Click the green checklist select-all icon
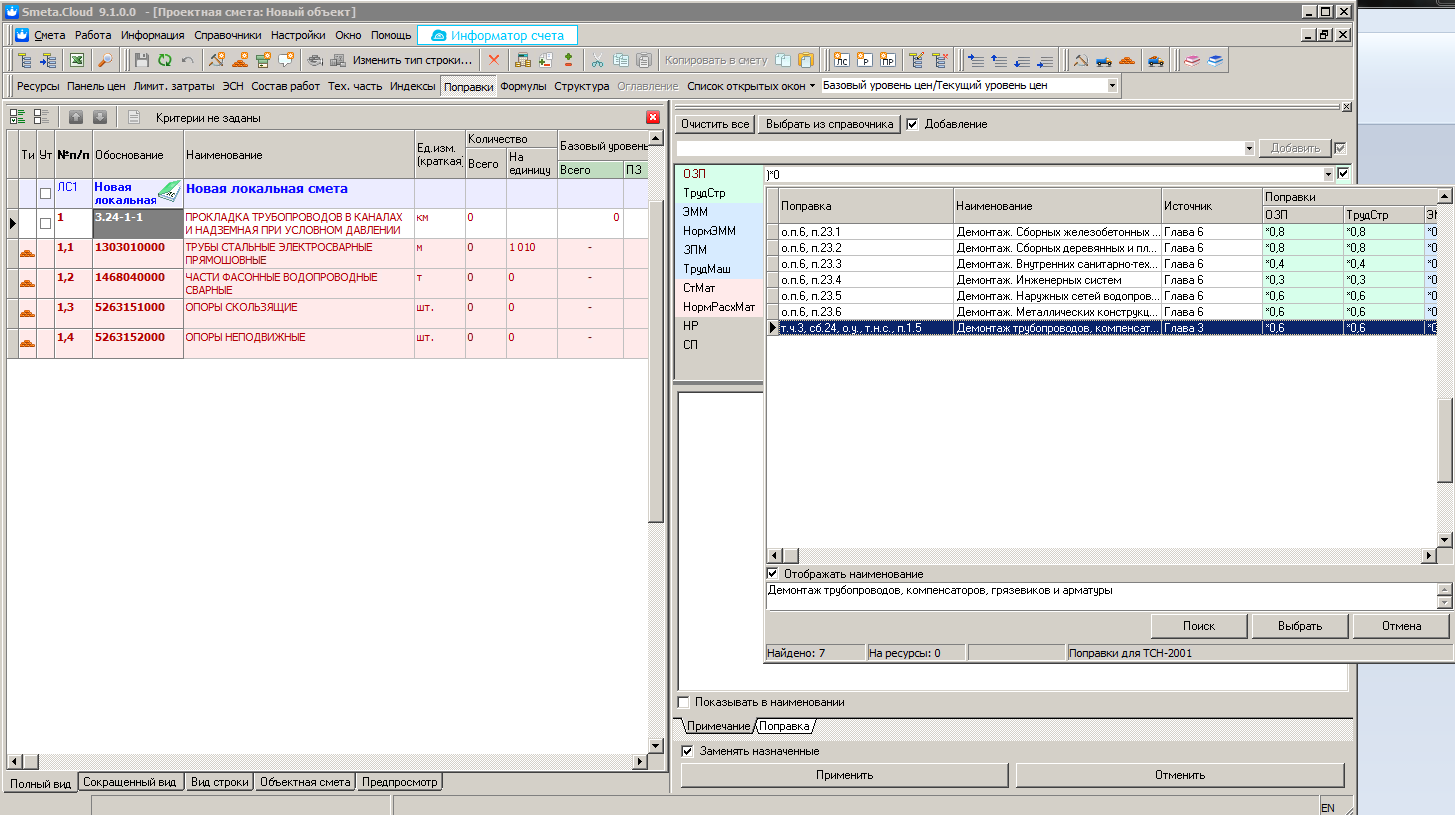The width and height of the screenshot is (1455, 815). pyautogui.click(x=17, y=117)
